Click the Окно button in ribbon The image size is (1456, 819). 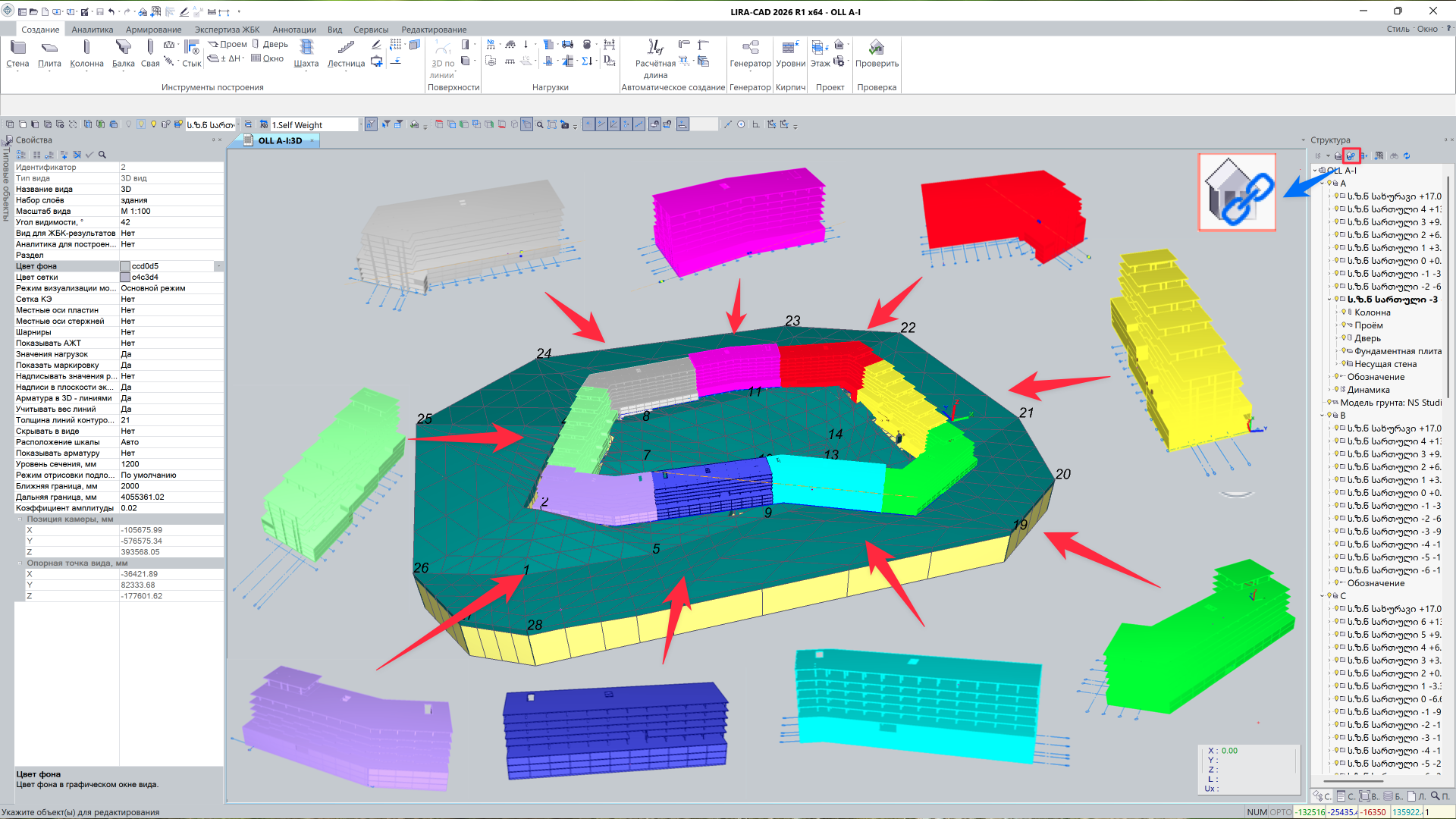(x=267, y=58)
